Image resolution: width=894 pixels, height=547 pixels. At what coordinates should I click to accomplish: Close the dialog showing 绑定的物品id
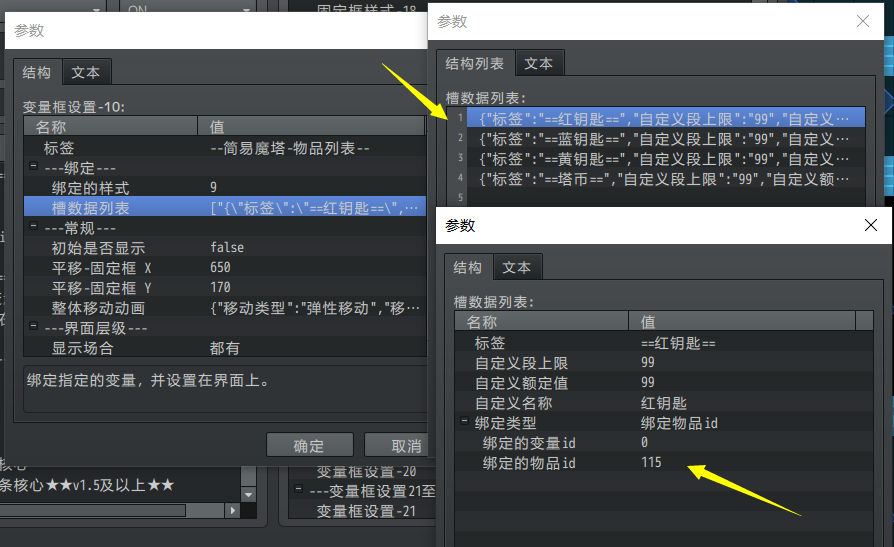point(870,226)
